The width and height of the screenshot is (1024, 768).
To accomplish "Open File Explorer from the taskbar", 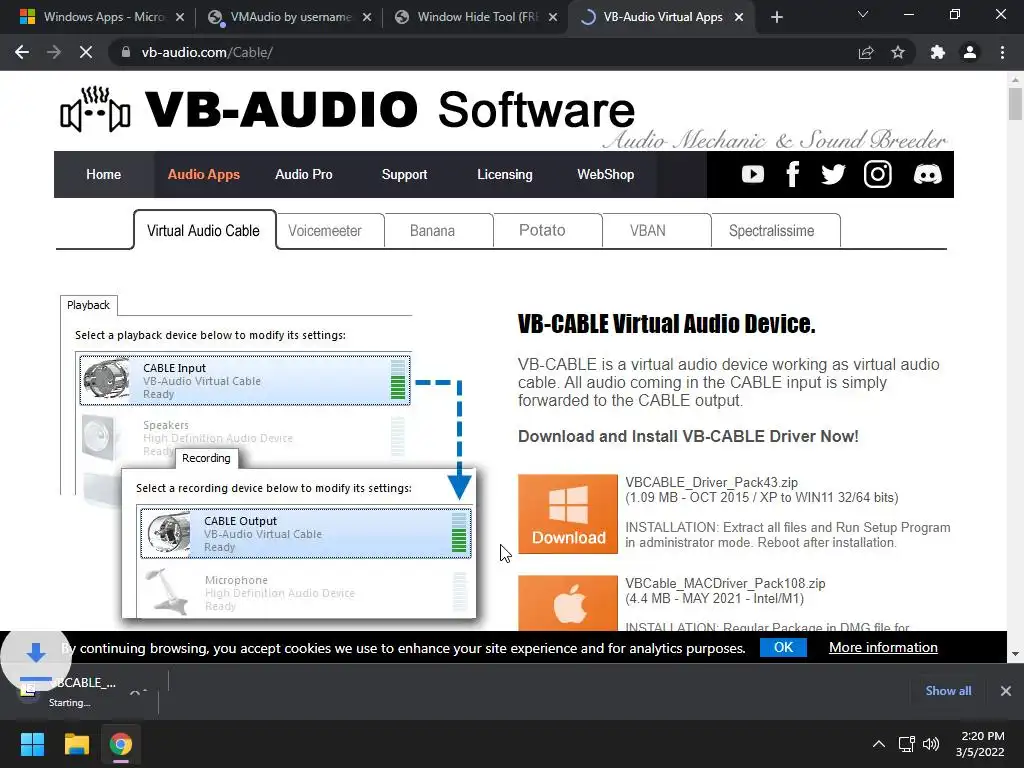I will click(x=76, y=744).
